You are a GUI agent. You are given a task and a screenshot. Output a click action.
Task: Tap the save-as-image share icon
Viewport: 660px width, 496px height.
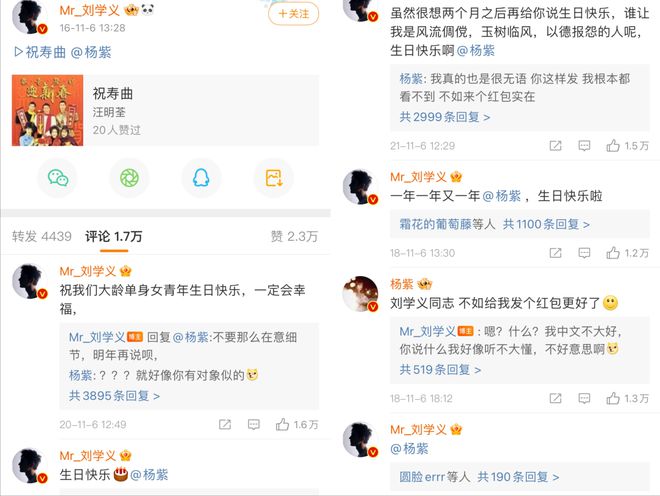pyautogui.click(x=274, y=178)
